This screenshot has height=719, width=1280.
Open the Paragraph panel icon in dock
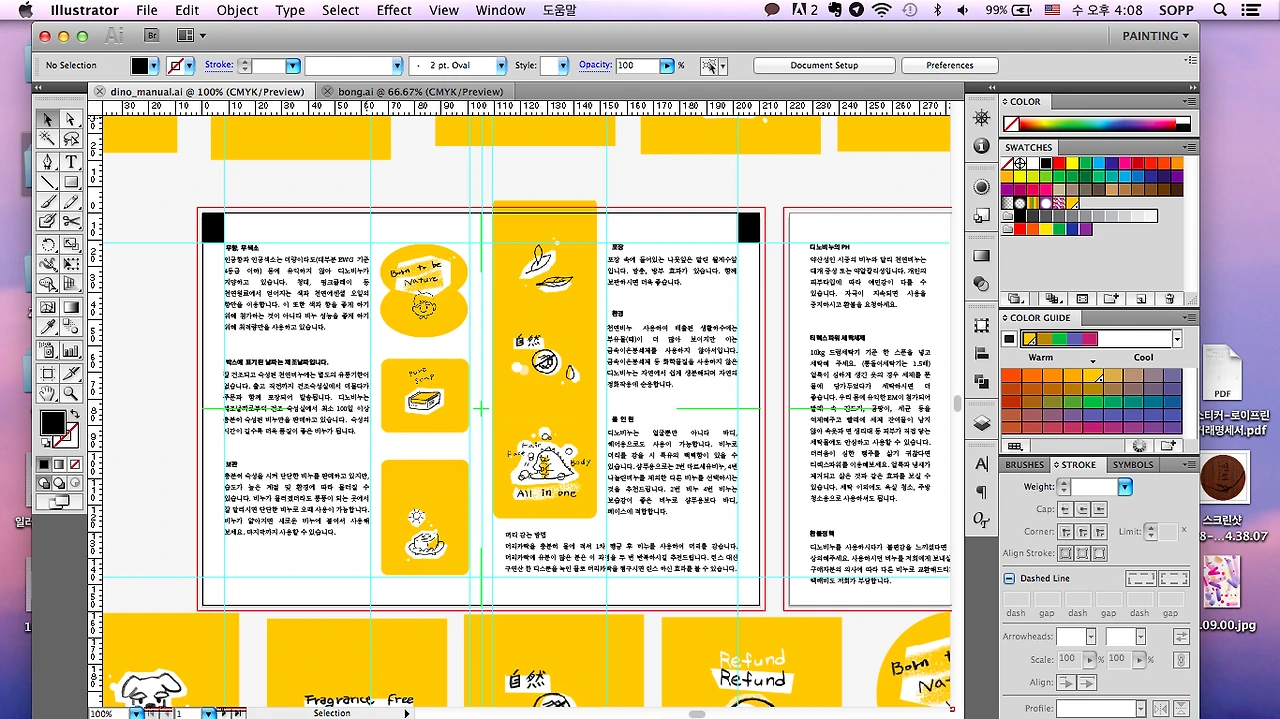[981, 492]
